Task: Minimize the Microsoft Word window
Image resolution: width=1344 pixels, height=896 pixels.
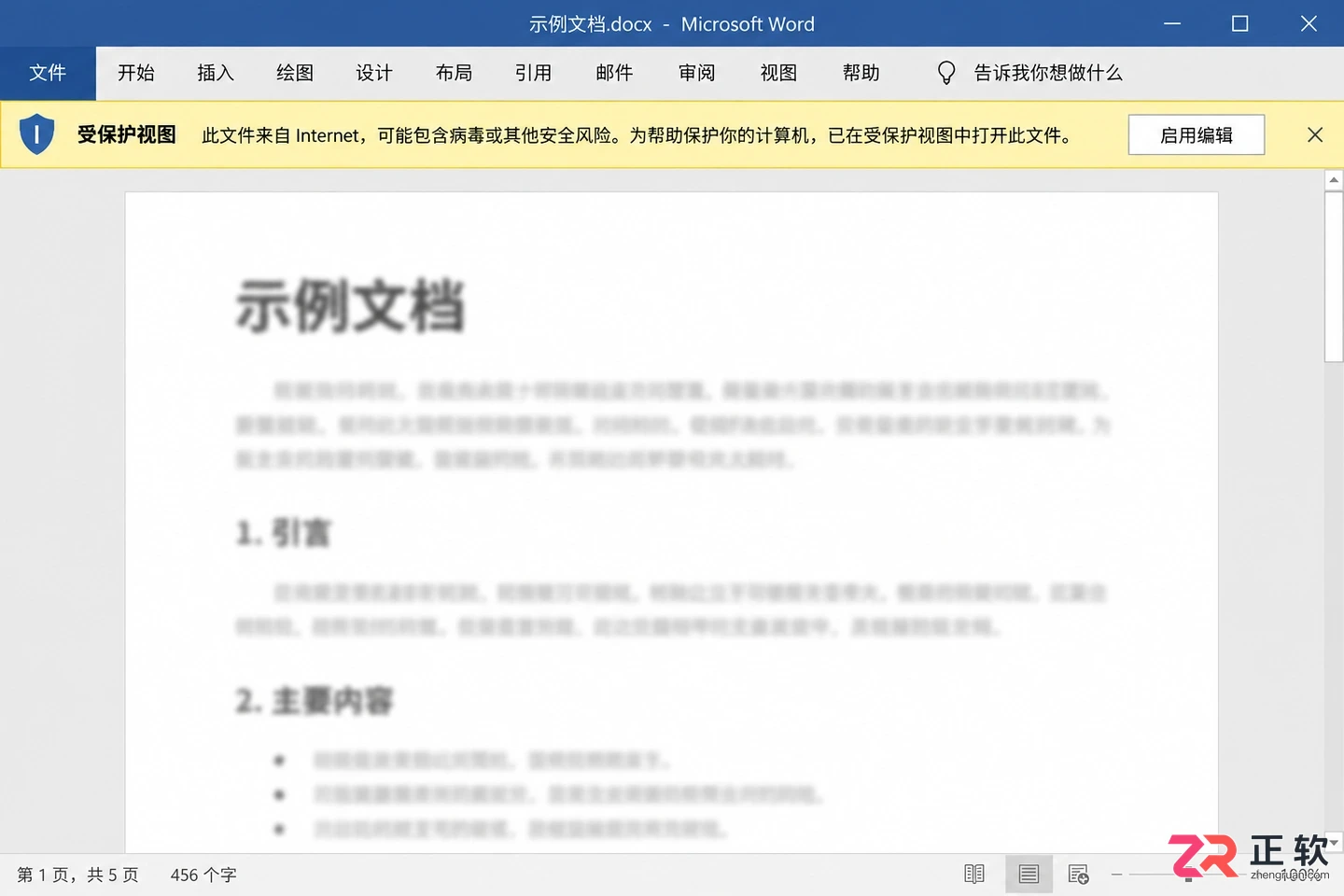Action: (1172, 23)
